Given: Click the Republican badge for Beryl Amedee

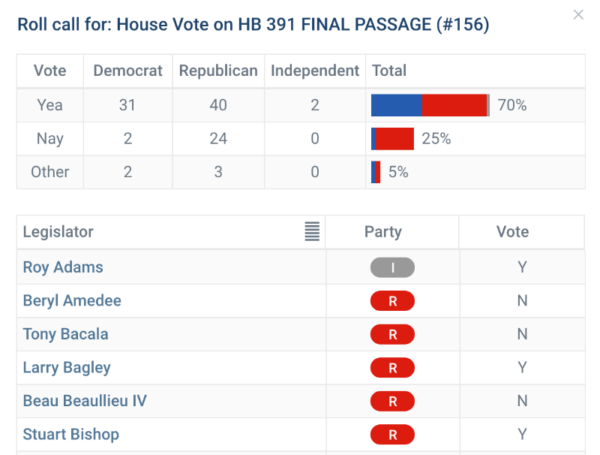Looking at the screenshot, I should 392,301.
